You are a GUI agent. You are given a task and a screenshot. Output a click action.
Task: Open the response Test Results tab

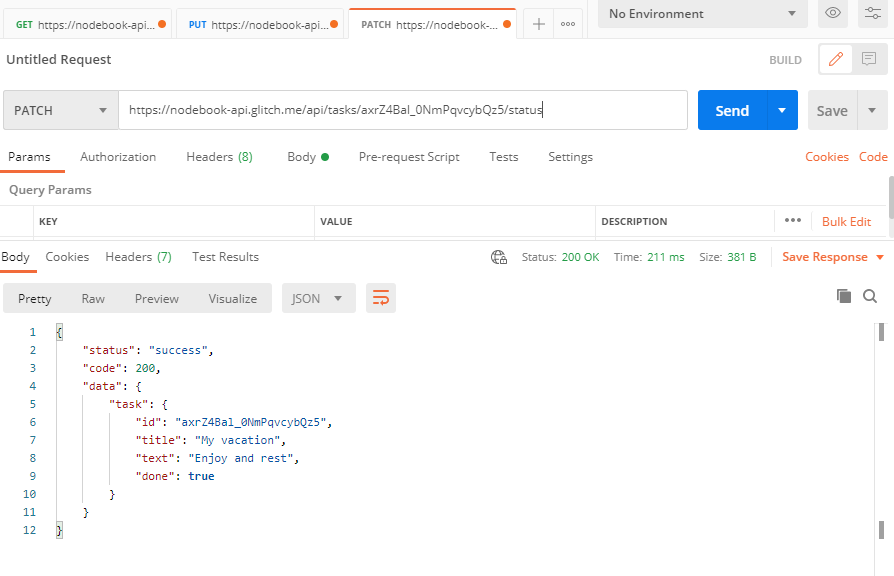click(225, 257)
